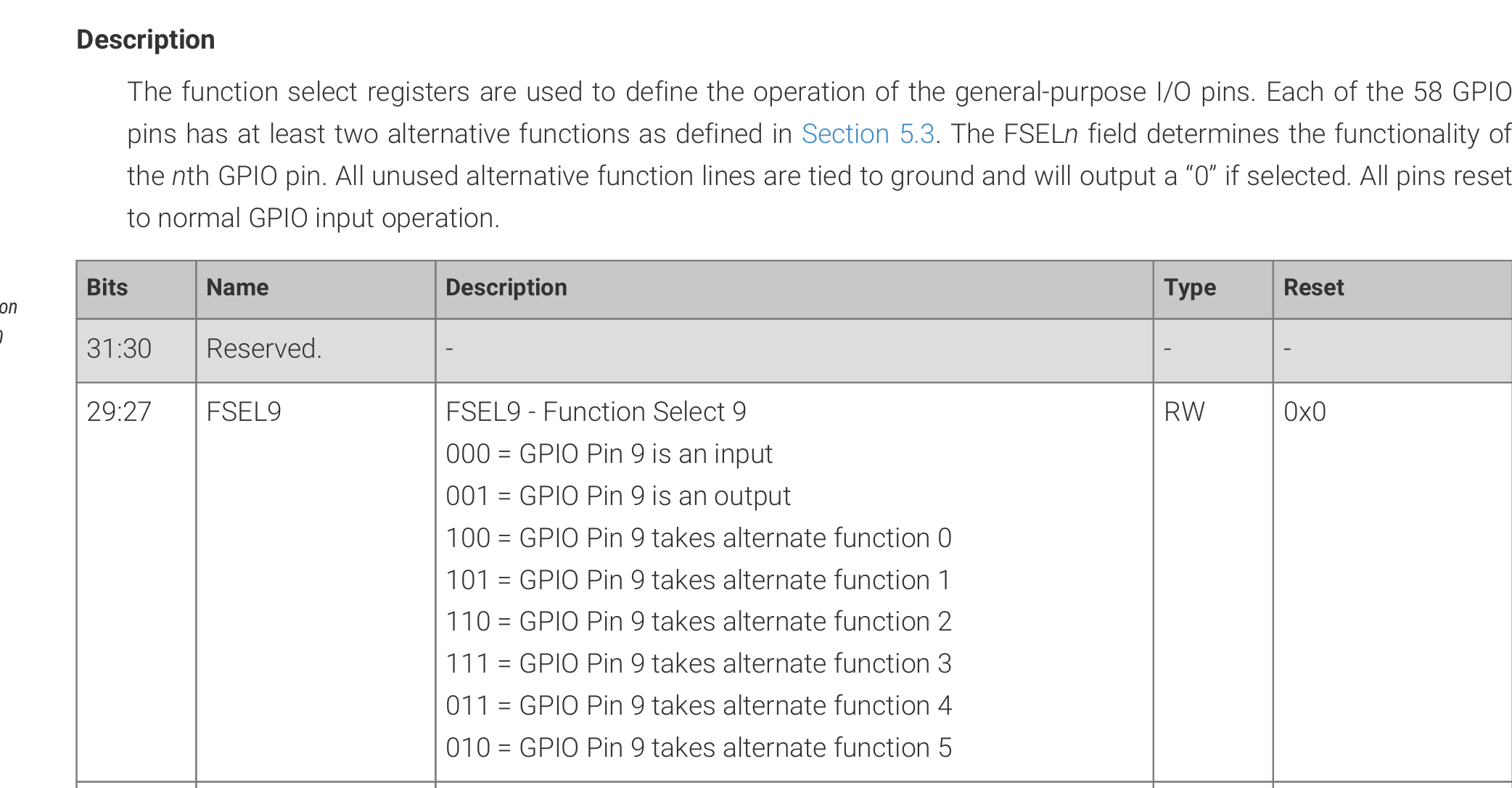Click the Bits column header
Viewport: 1512px width, 788px height.
point(107,288)
